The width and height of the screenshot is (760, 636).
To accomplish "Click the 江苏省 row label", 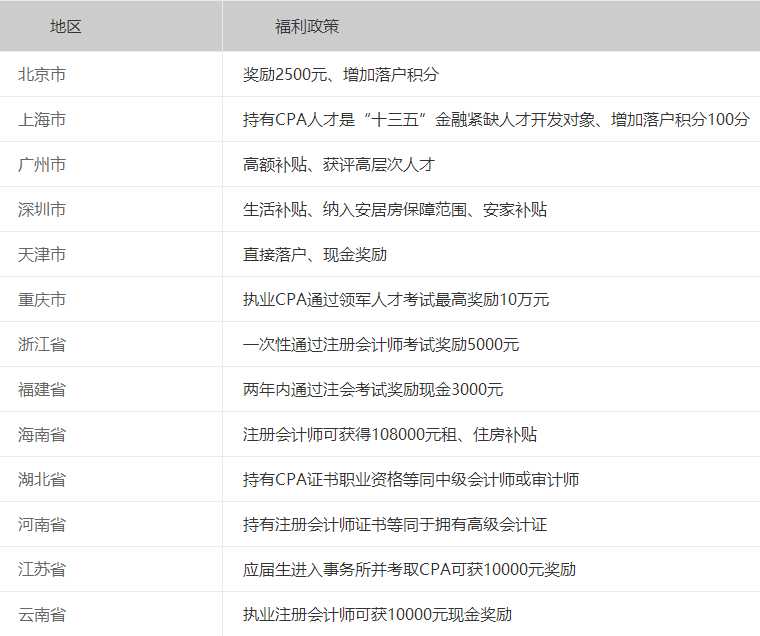I will [x=42, y=569].
